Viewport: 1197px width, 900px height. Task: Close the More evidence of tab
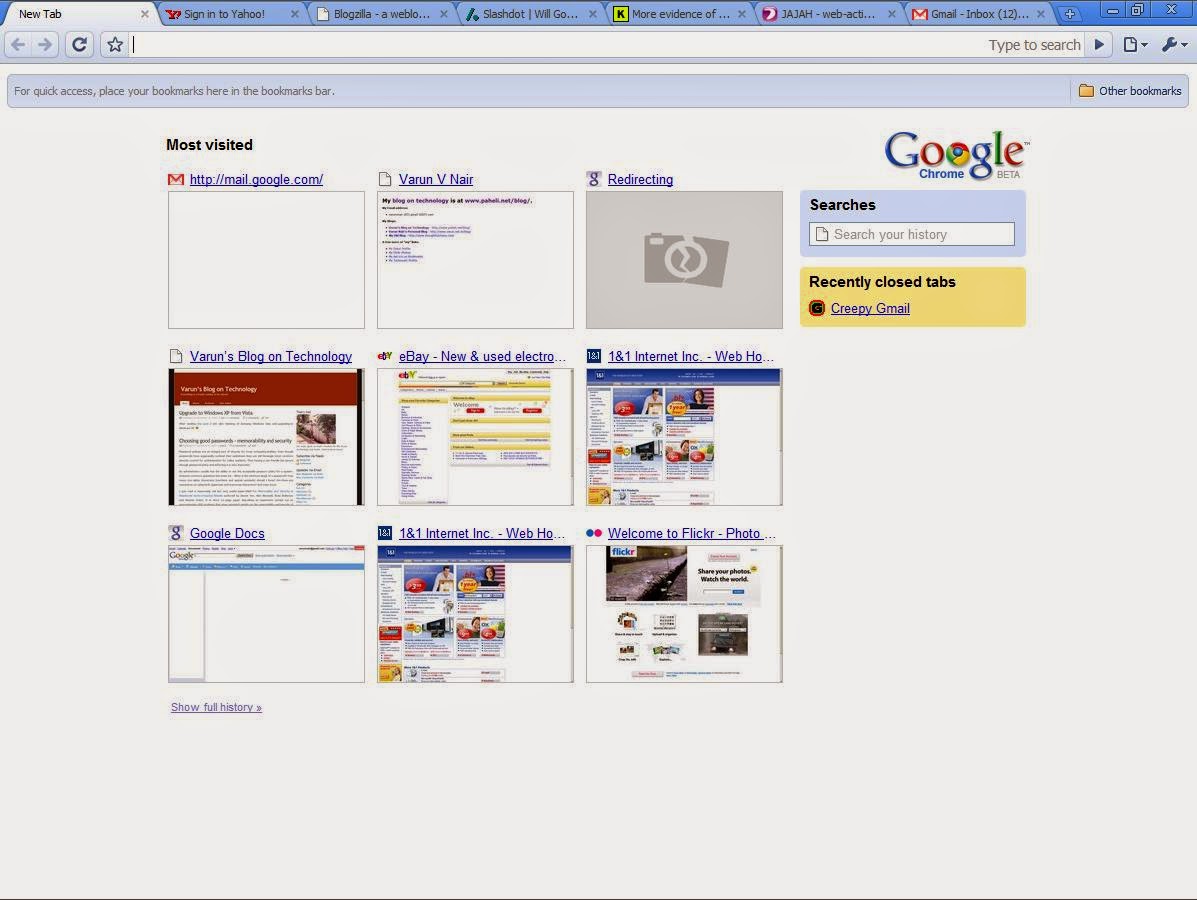(x=741, y=14)
